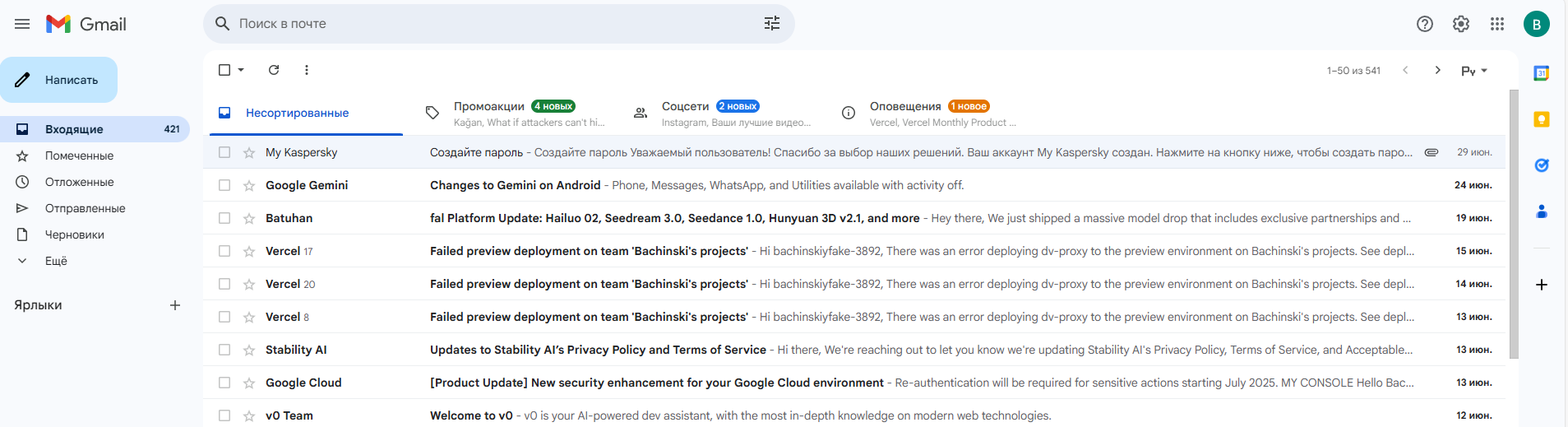Open Google Keep side panel icon

click(x=1542, y=119)
